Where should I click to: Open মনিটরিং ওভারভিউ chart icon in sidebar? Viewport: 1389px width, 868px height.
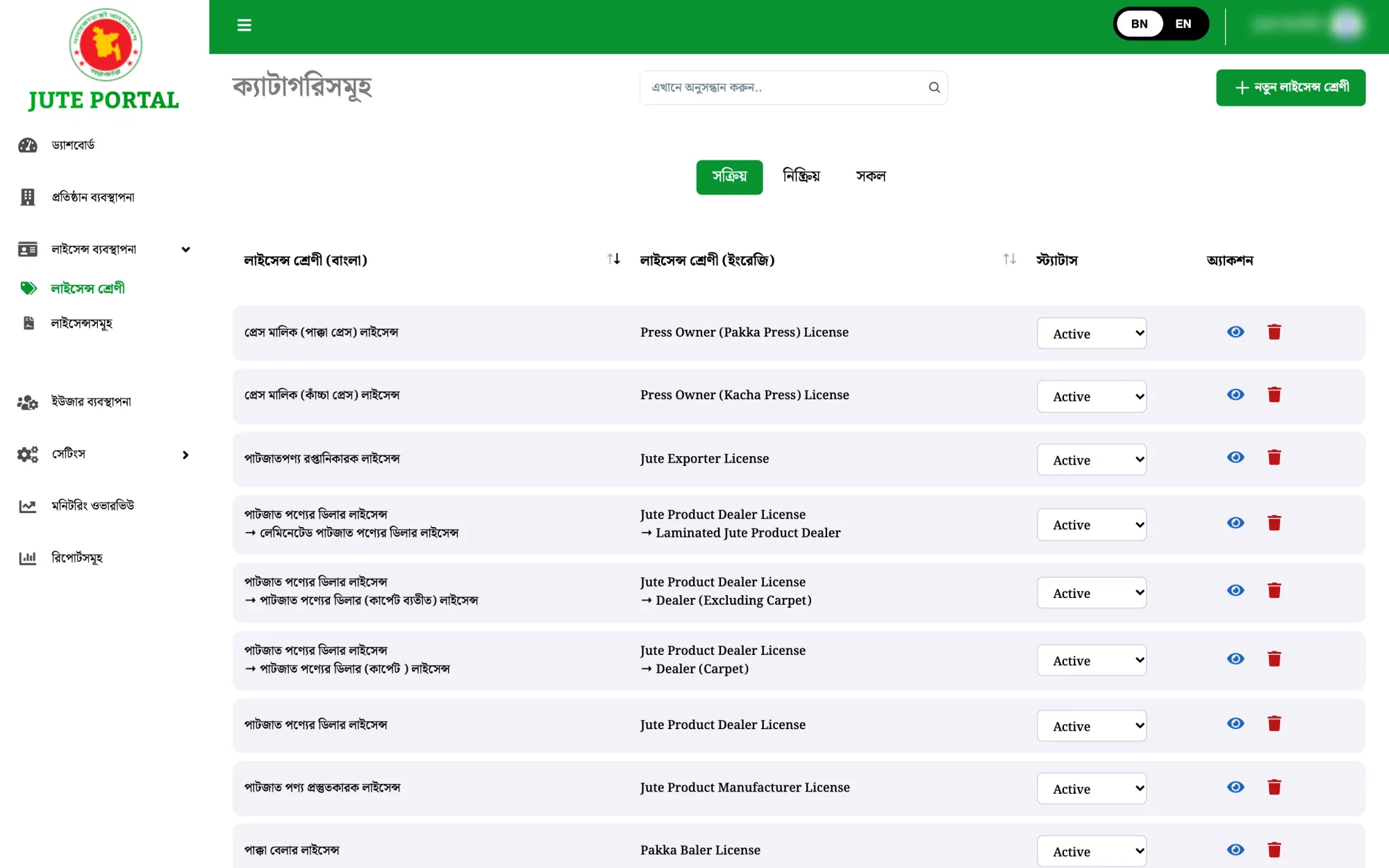[28, 506]
